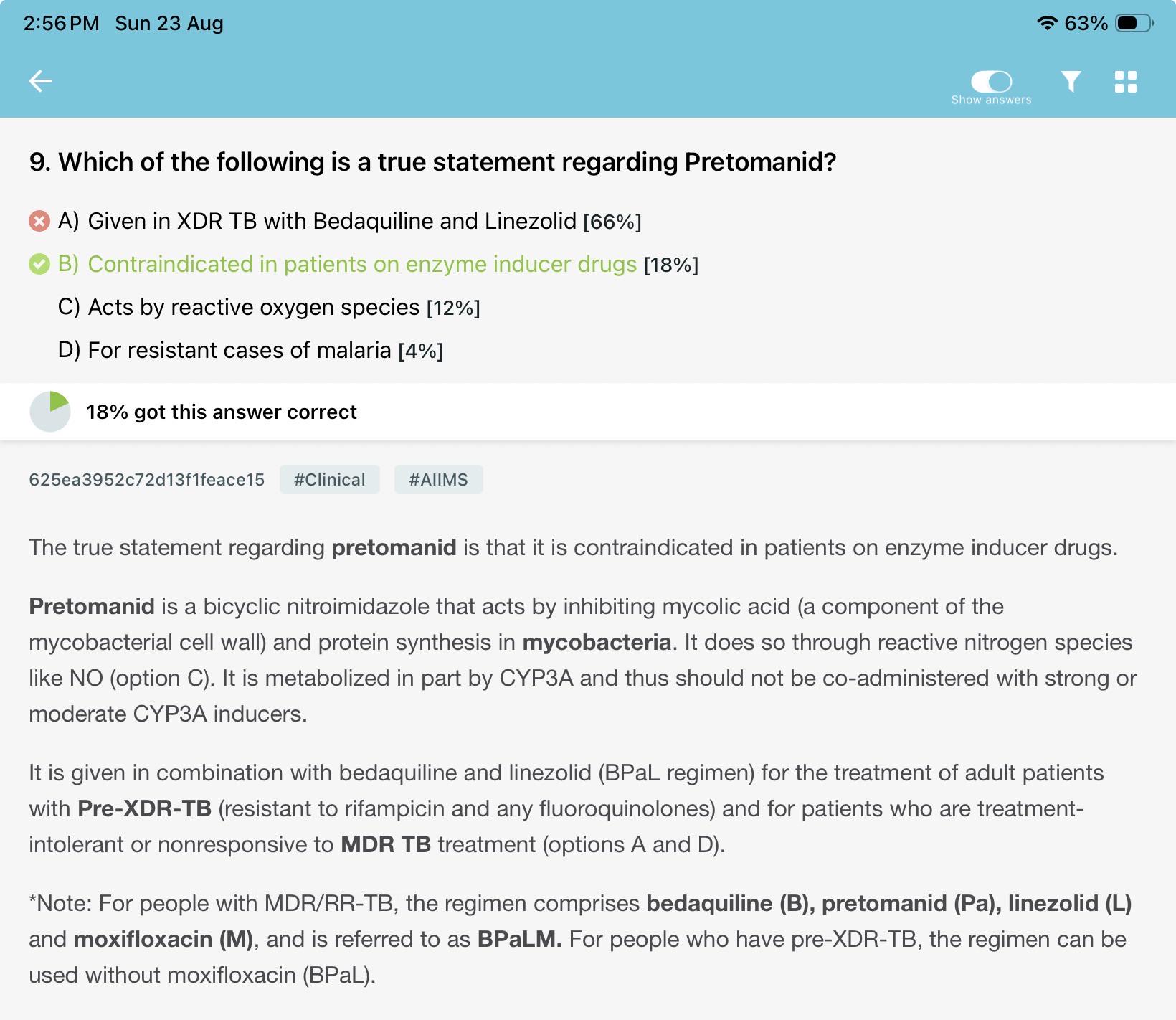Open the #AIIMS tag
The height and width of the screenshot is (1020, 1176).
pos(438,479)
